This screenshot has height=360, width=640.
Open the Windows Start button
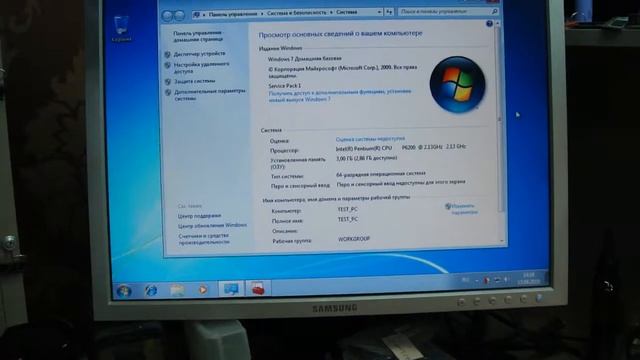pyautogui.click(x=123, y=291)
